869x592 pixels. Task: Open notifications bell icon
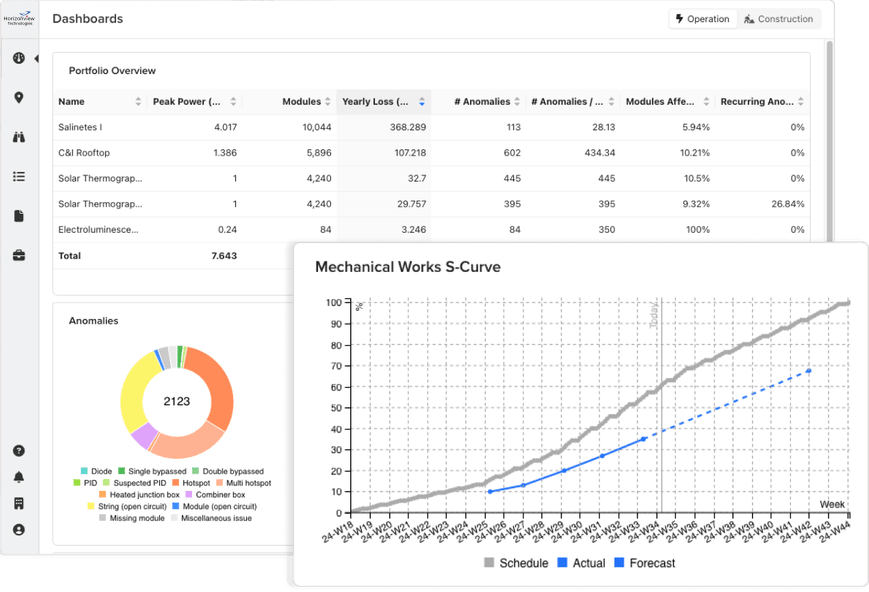19,477
